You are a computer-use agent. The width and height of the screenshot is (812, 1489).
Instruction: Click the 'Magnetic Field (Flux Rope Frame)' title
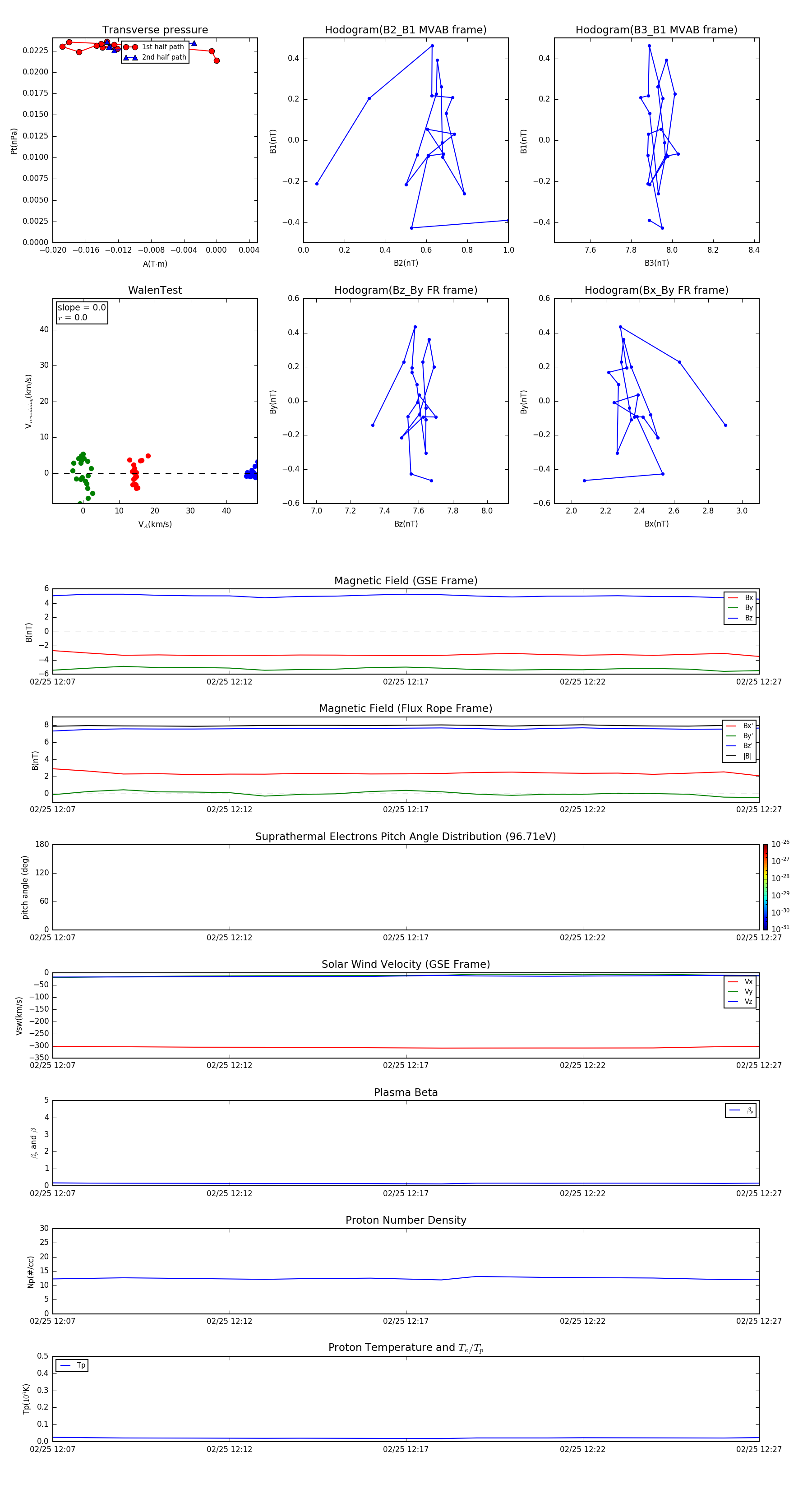click(406, 709)
